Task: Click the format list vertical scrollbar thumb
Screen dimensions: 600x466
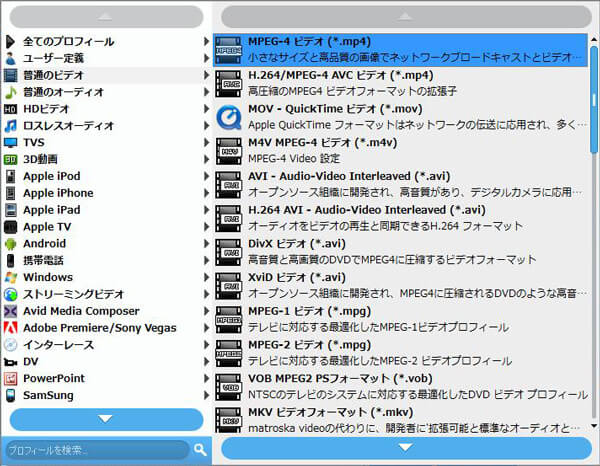Action: [594, 99]
